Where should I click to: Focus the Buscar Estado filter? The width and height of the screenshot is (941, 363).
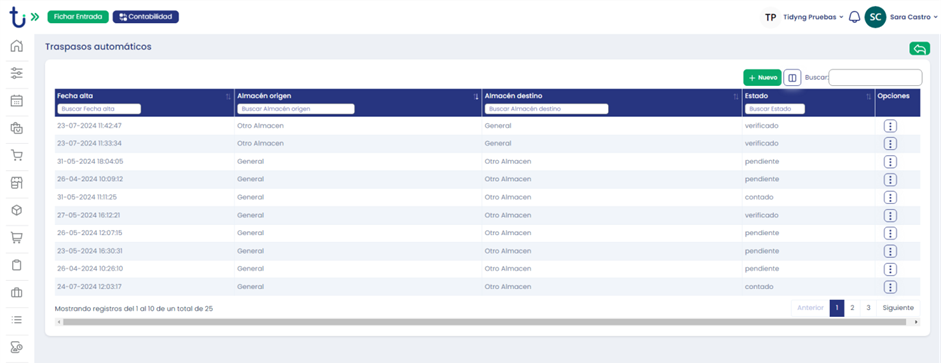click(x=774, y=109)
